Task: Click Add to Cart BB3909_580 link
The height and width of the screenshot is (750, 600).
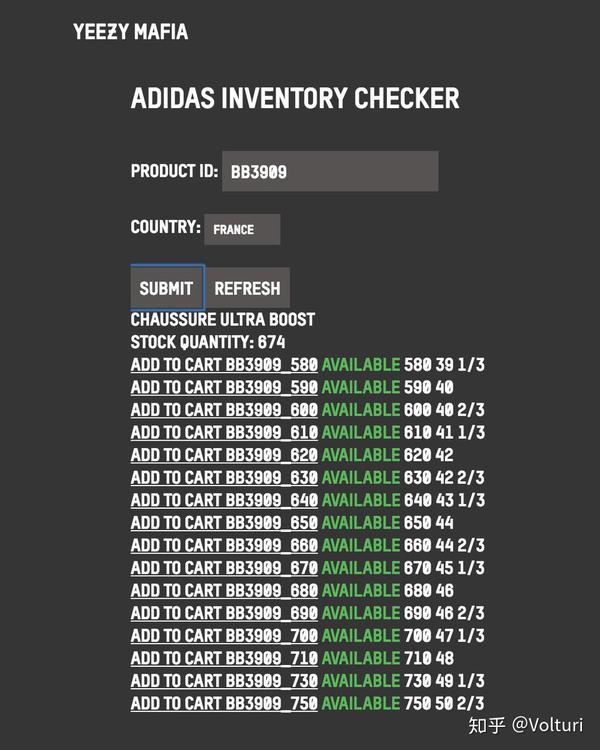Action: 224,365
